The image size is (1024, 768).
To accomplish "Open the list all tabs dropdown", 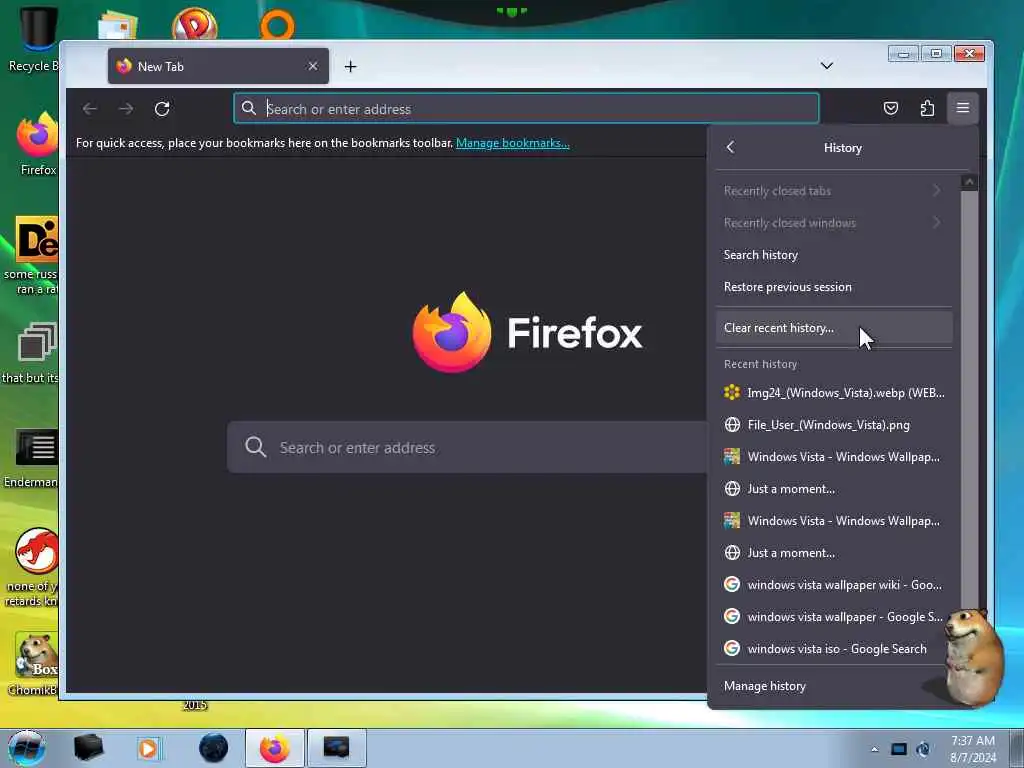I will point(827,66).
